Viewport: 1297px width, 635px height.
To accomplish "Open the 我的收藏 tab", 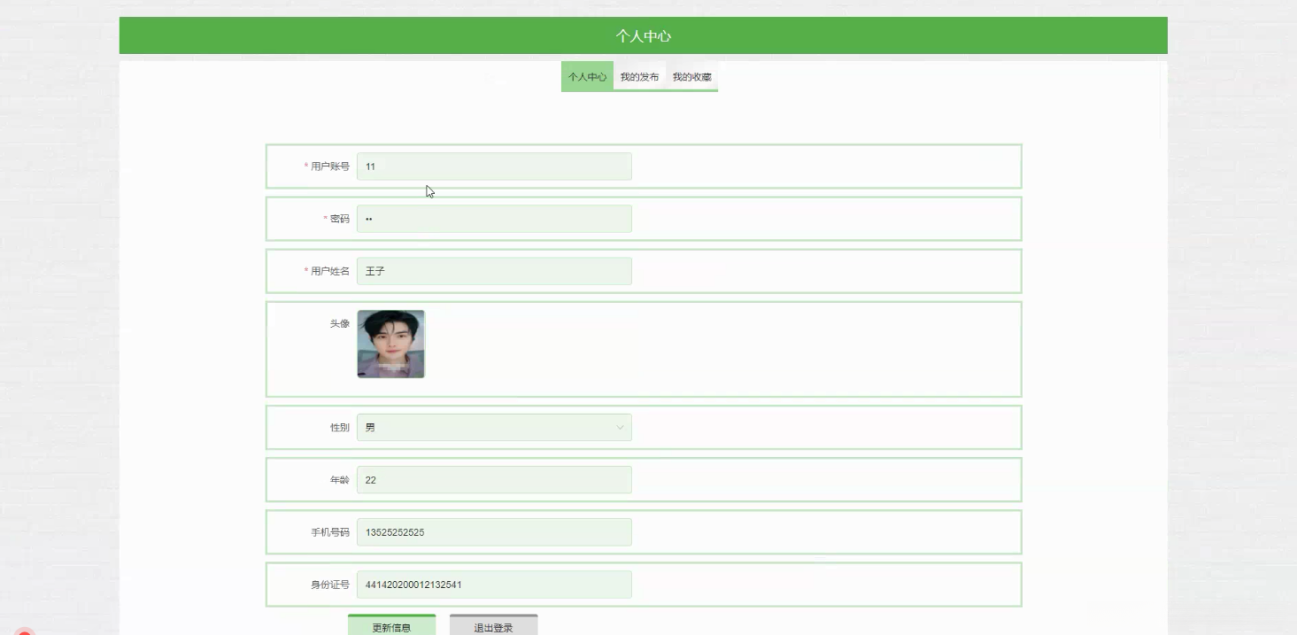I will (692, 77).
